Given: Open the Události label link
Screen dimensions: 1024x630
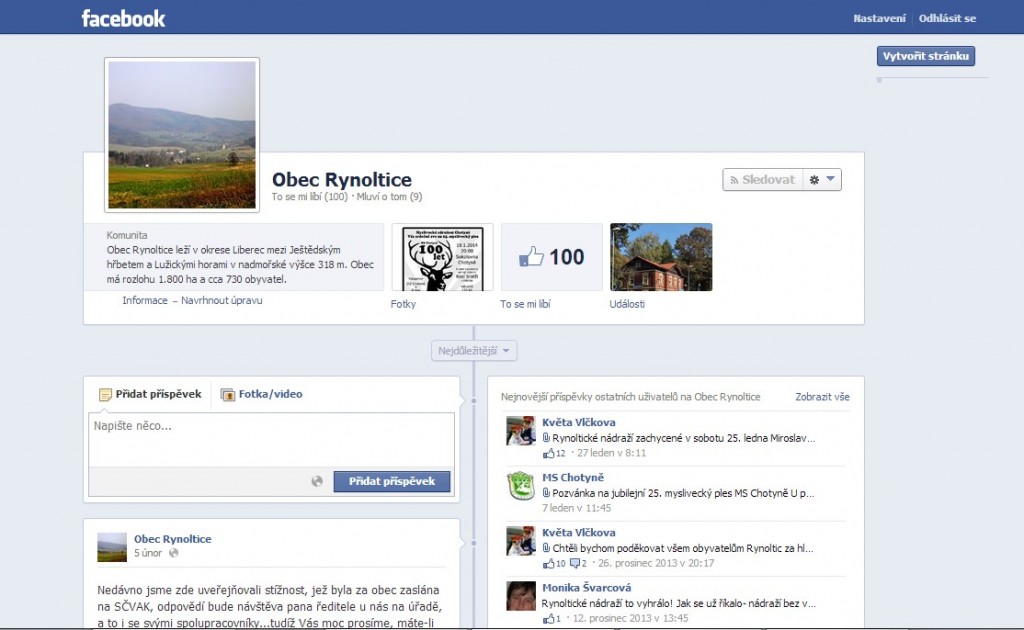Looking at the screenshot, I should coord(627,304).
